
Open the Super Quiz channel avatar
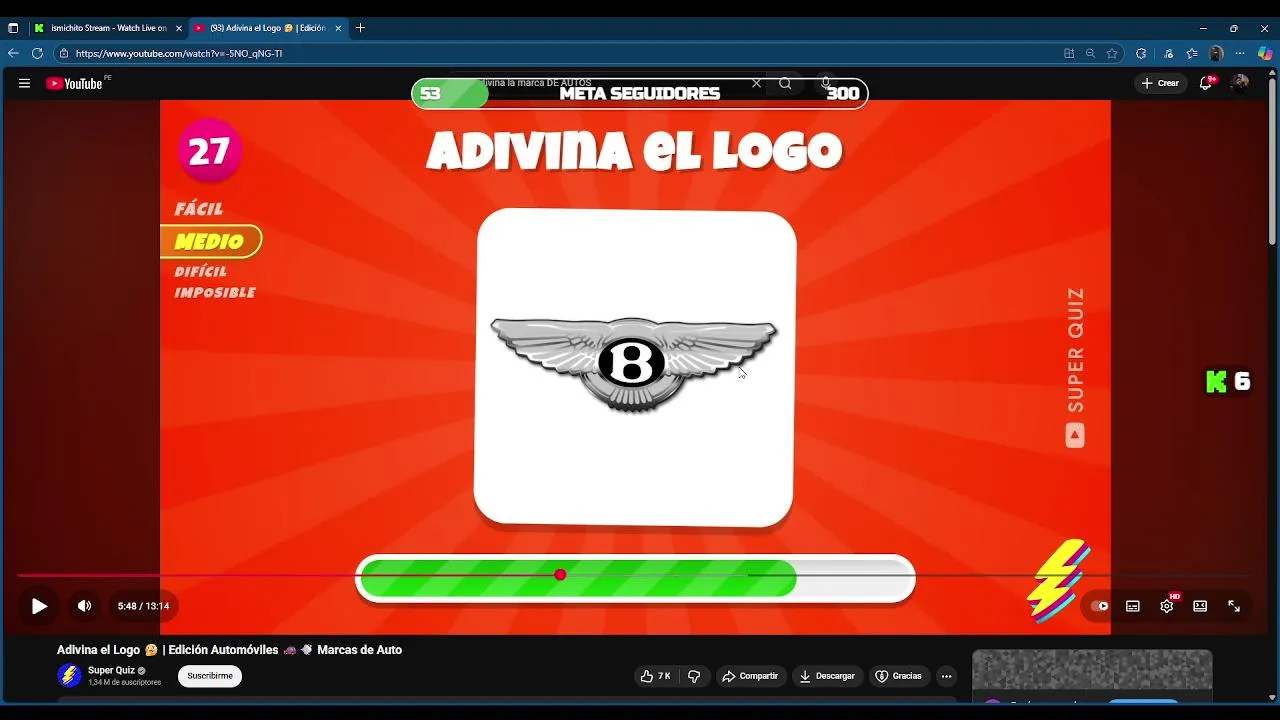click(x=69, y=676)
